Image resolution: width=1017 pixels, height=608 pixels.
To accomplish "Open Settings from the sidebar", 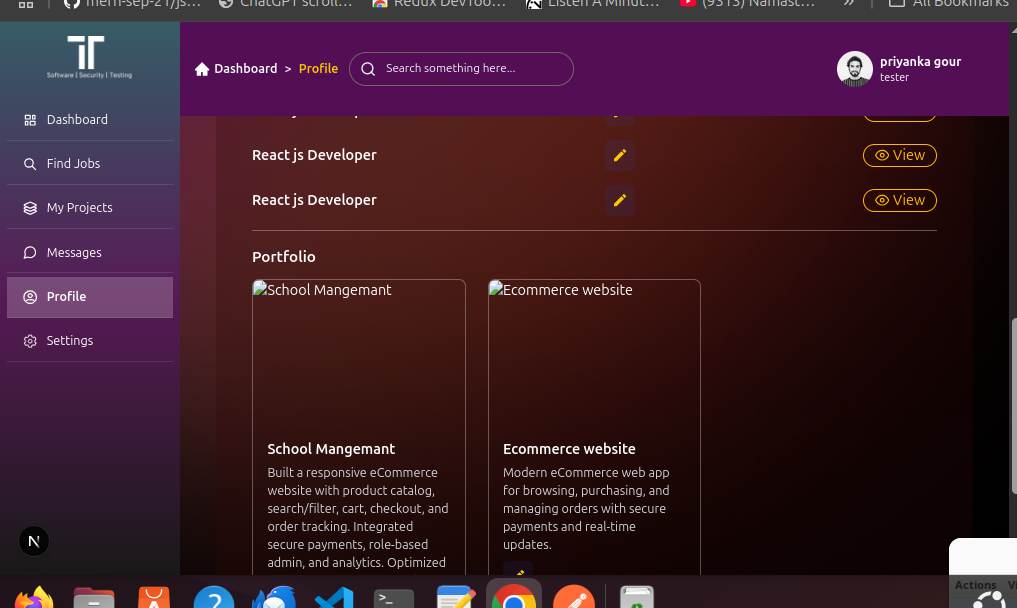I will 69,341.
